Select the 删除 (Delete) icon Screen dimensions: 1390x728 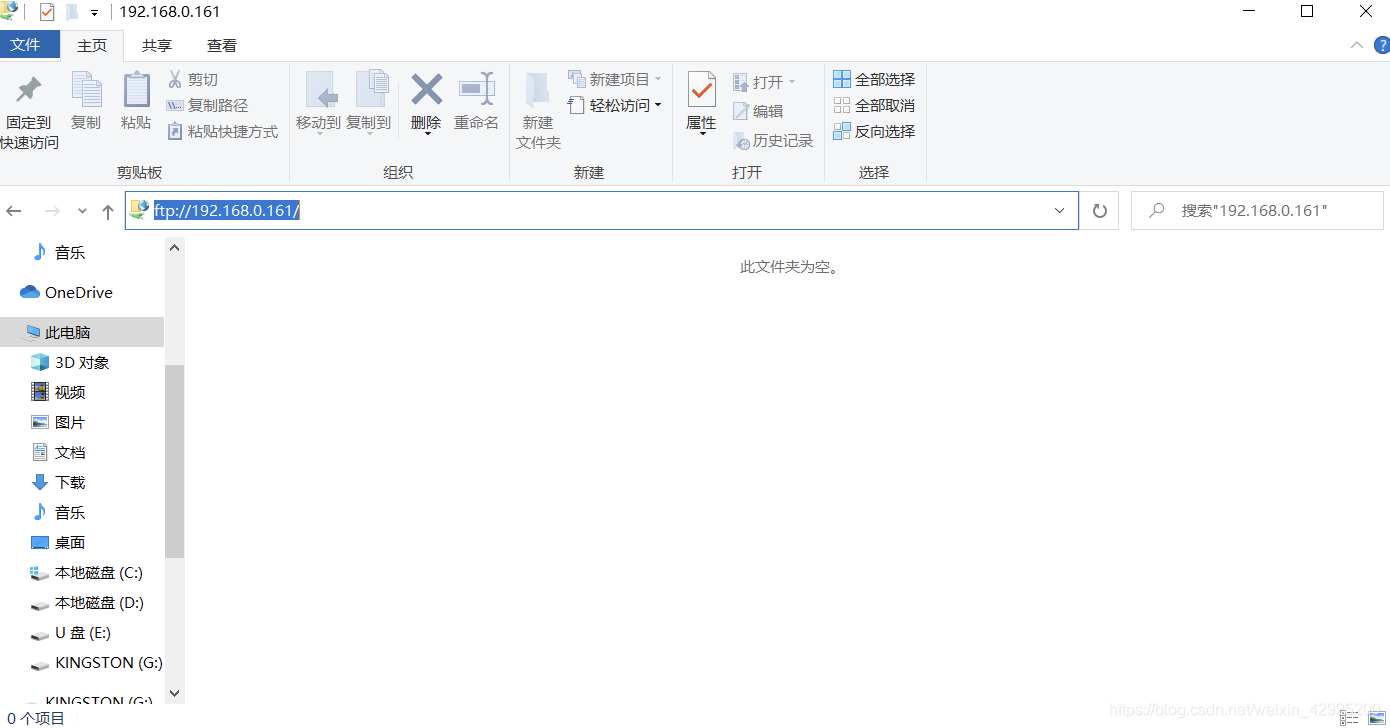pos(426,104)
